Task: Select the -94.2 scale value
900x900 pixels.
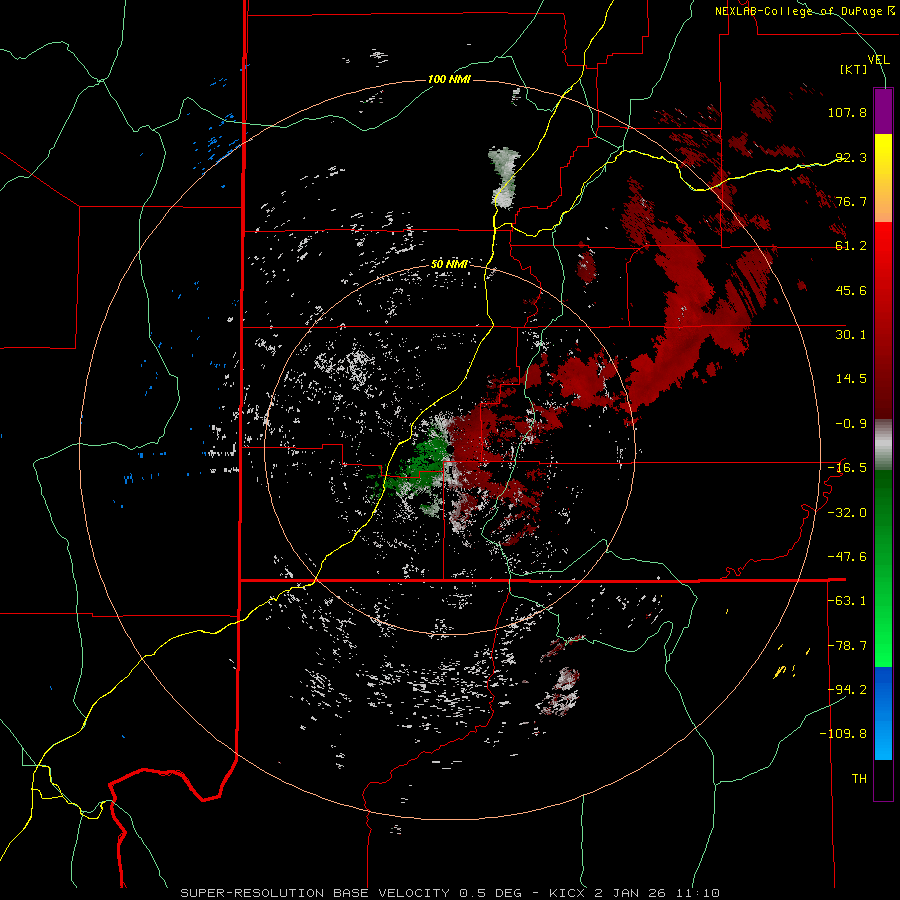Action: pyautogui.click(x=847, y=689)
